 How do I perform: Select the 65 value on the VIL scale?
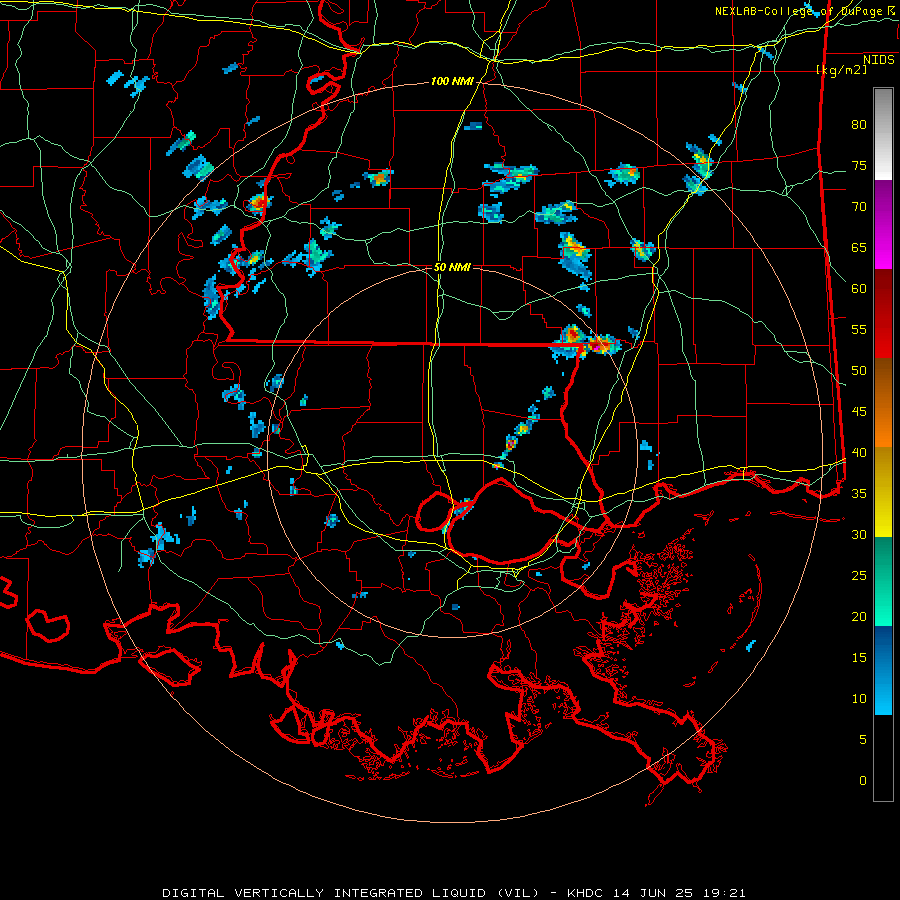(859, 247)
